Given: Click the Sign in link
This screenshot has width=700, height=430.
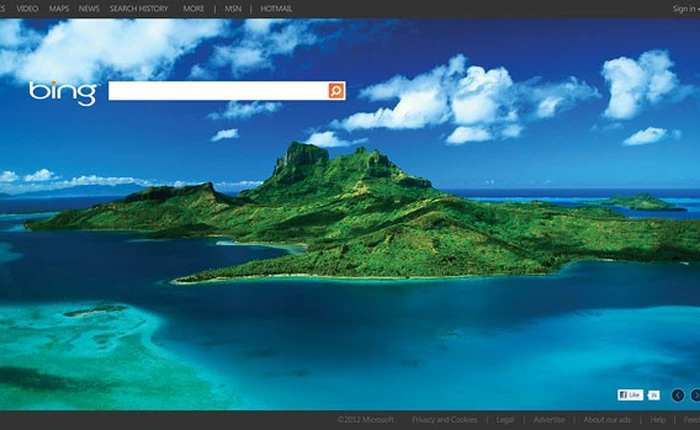Looking at the screenshot, I should (x=686, y=8).
